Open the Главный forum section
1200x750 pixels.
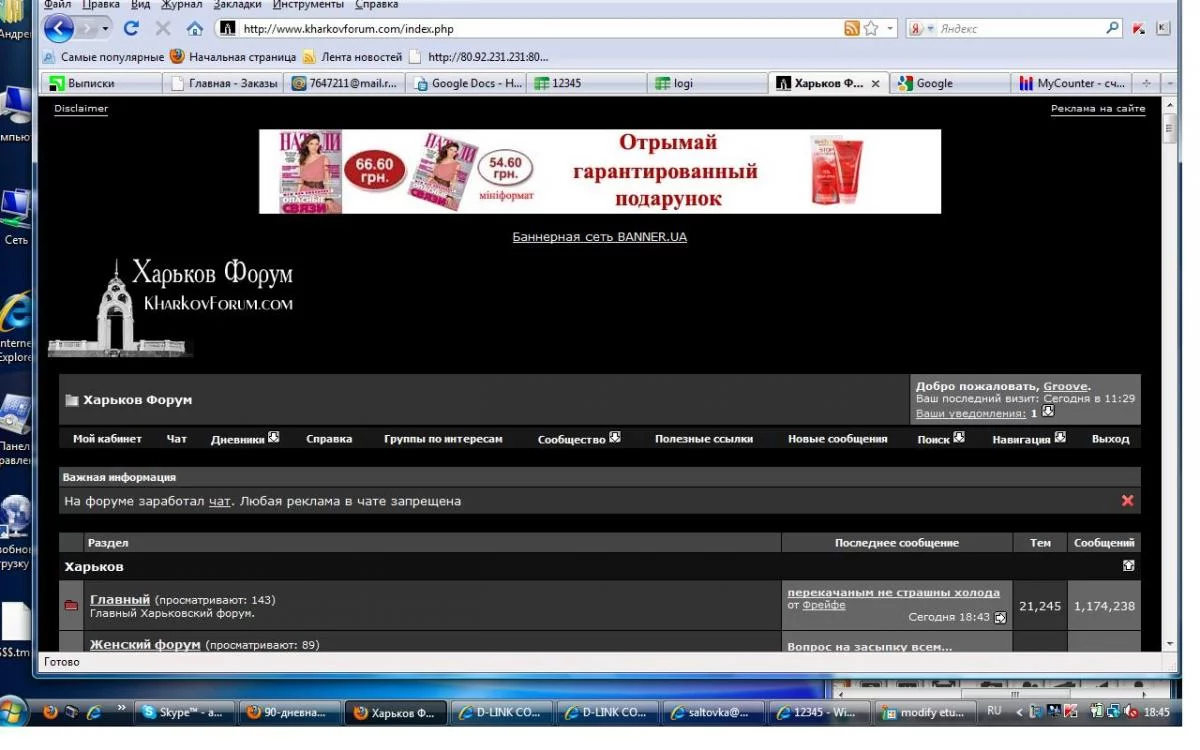click(120, 599)
